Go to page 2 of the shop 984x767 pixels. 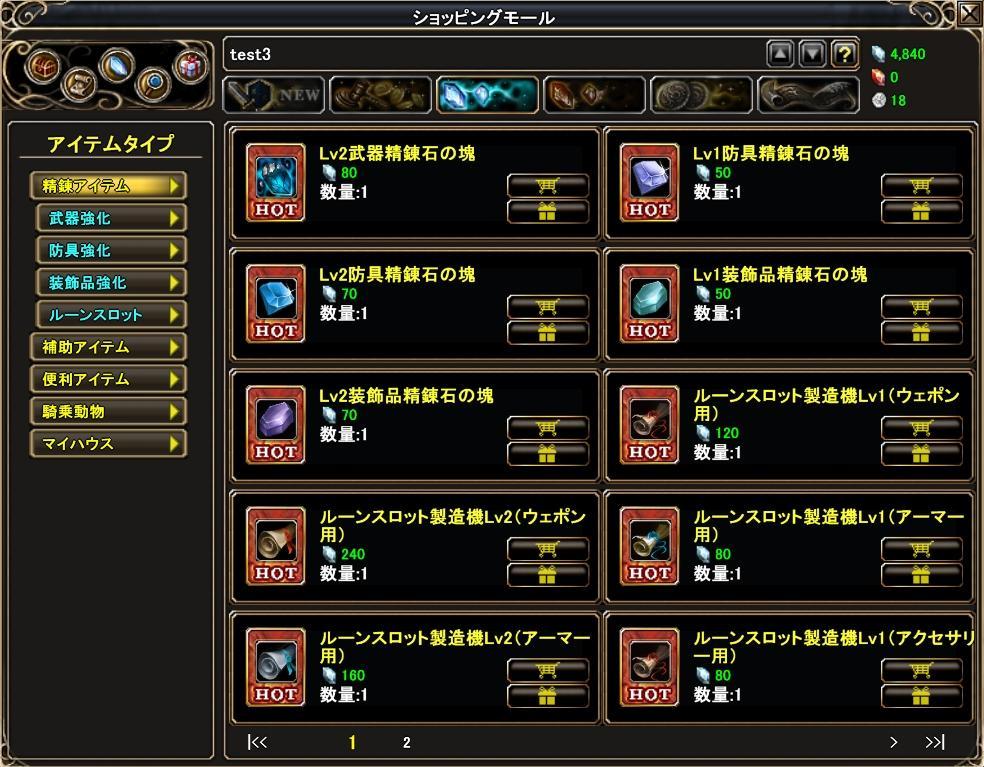pos(407,743)
